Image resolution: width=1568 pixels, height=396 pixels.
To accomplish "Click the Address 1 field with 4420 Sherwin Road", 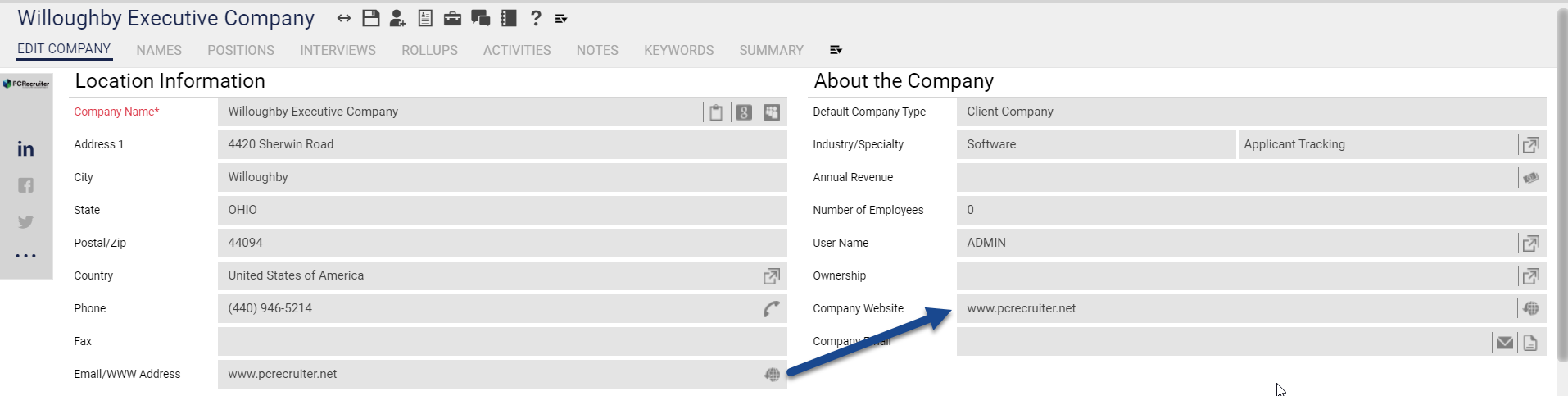I will click(502, 144).
